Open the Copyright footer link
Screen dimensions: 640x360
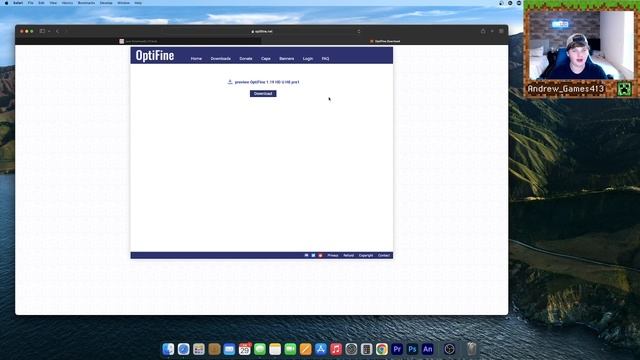click(366, 256)
